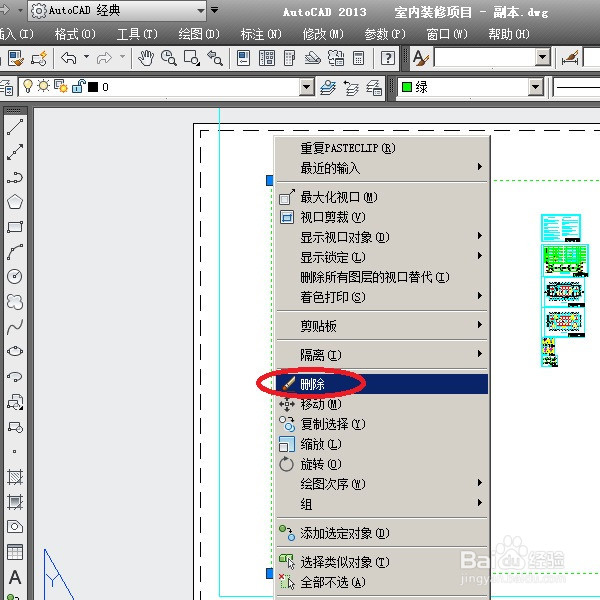
Task: Click the Layer Previous icon
Action: [351, 88]
